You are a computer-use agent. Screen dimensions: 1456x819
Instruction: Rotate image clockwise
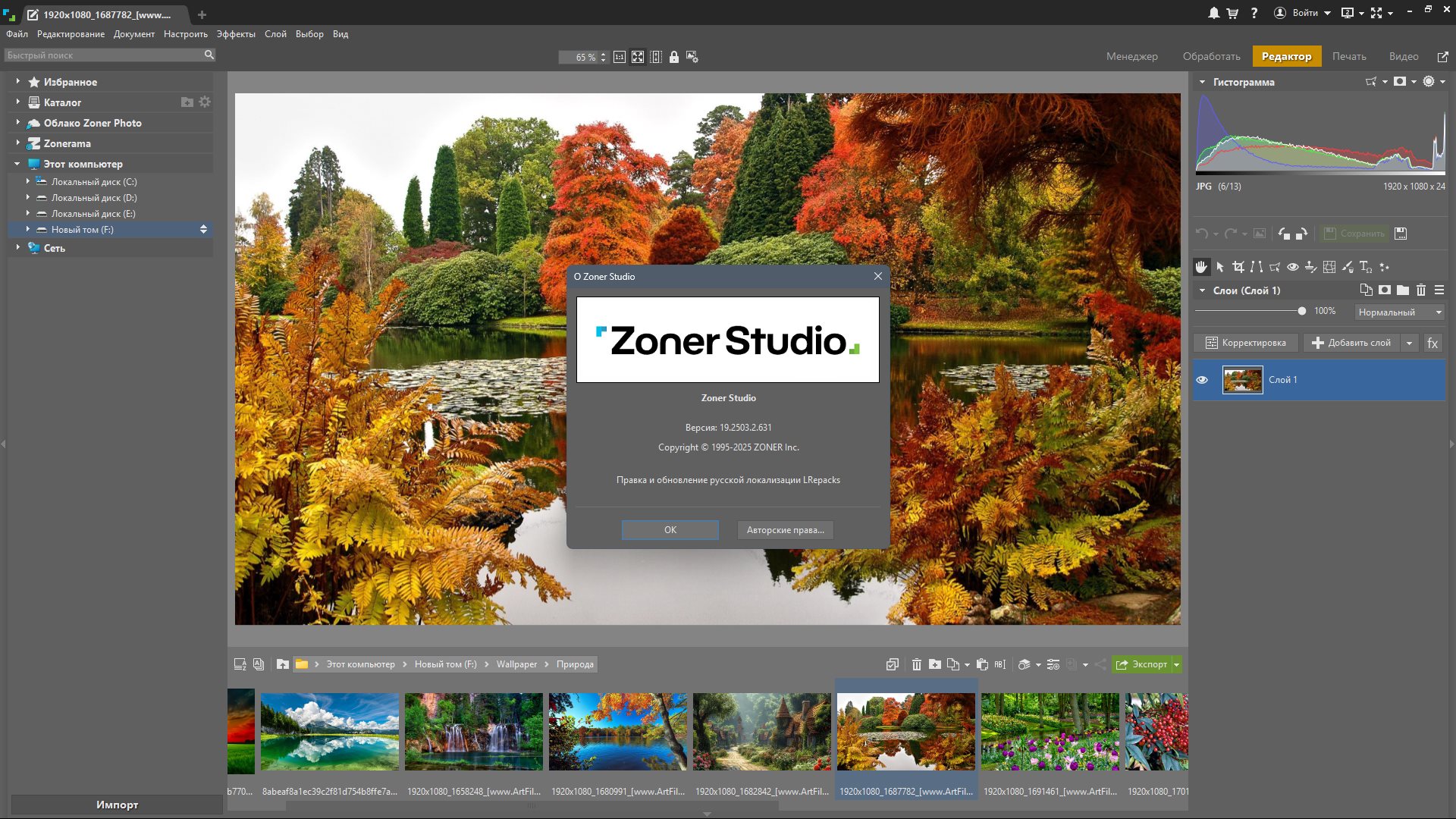point(1302,234)
